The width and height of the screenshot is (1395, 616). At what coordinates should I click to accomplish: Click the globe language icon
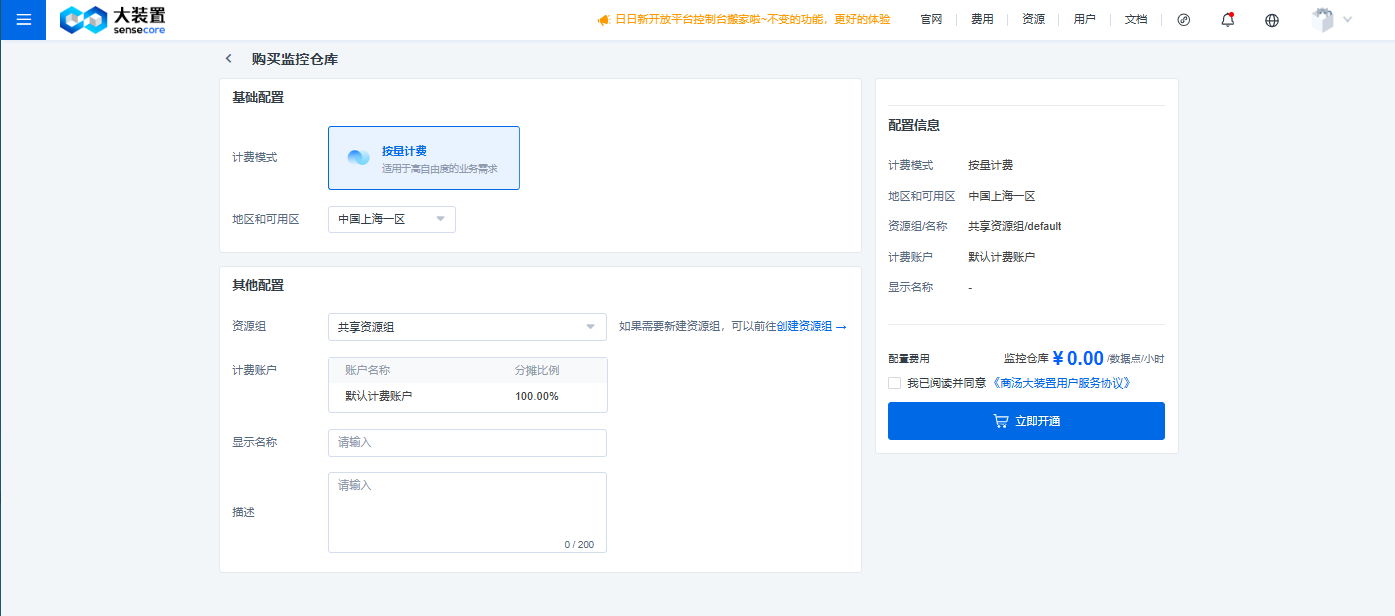tap(1272, 20)
